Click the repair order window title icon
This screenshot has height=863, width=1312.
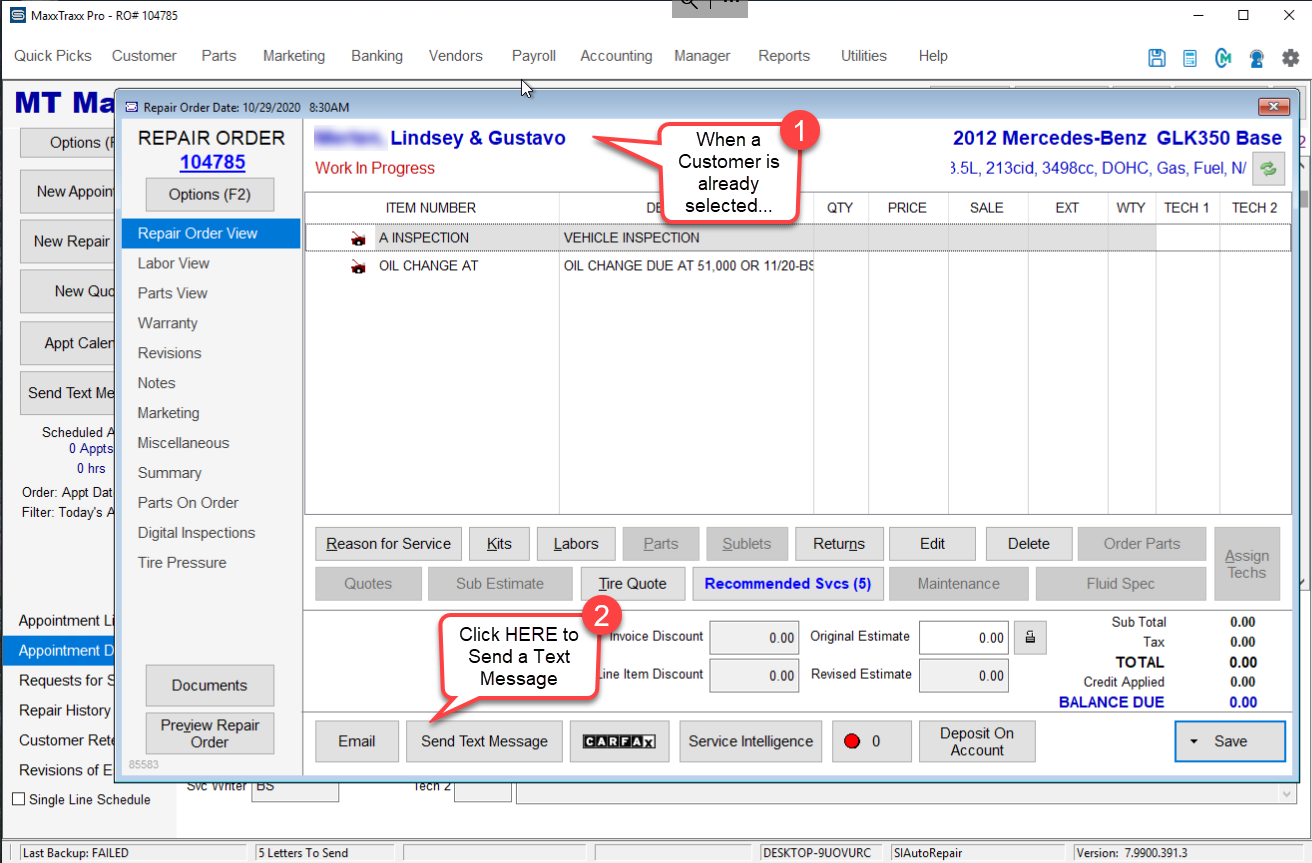point(131,107)
